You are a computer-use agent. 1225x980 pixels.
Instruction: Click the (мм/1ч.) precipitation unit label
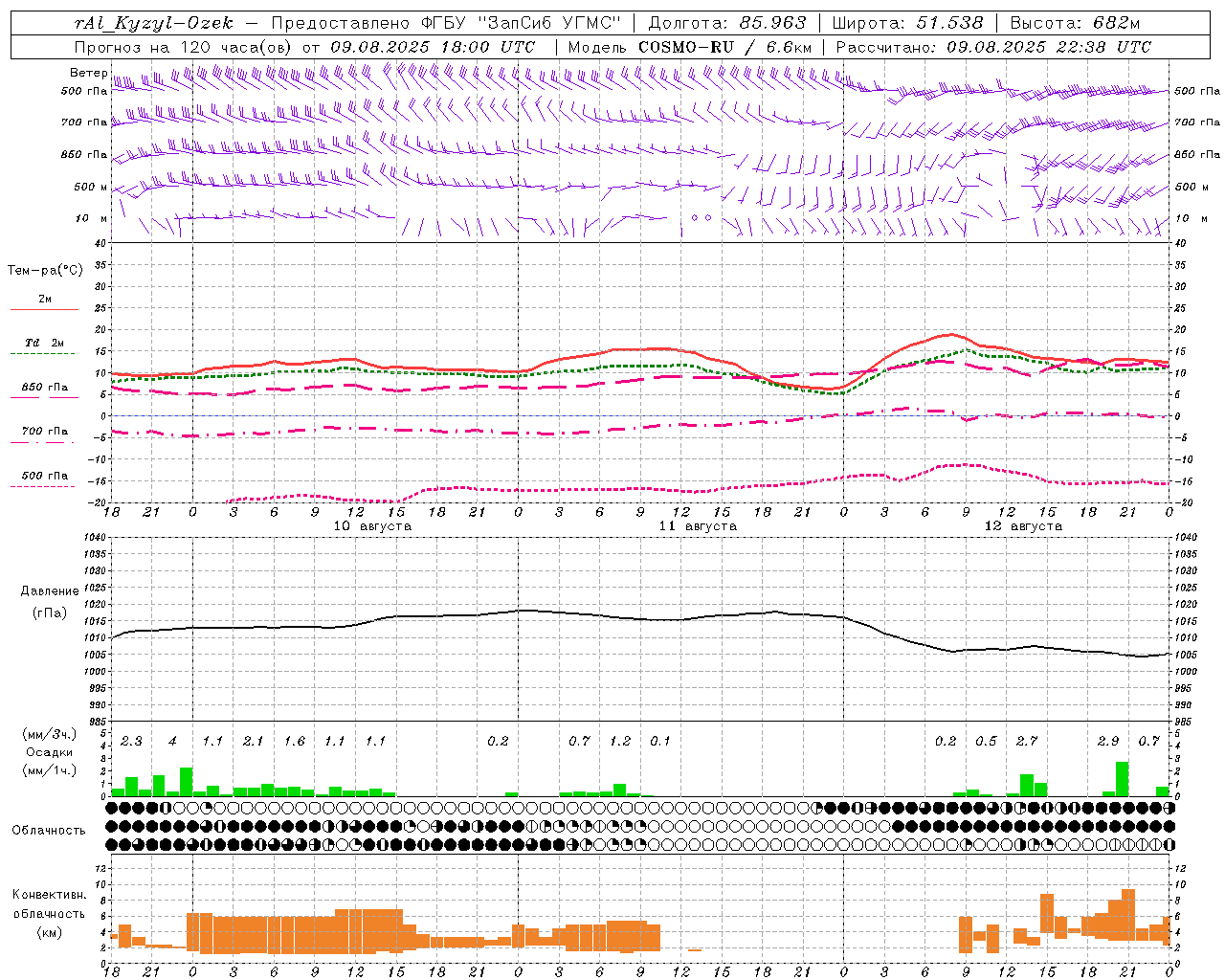[50, 770]
